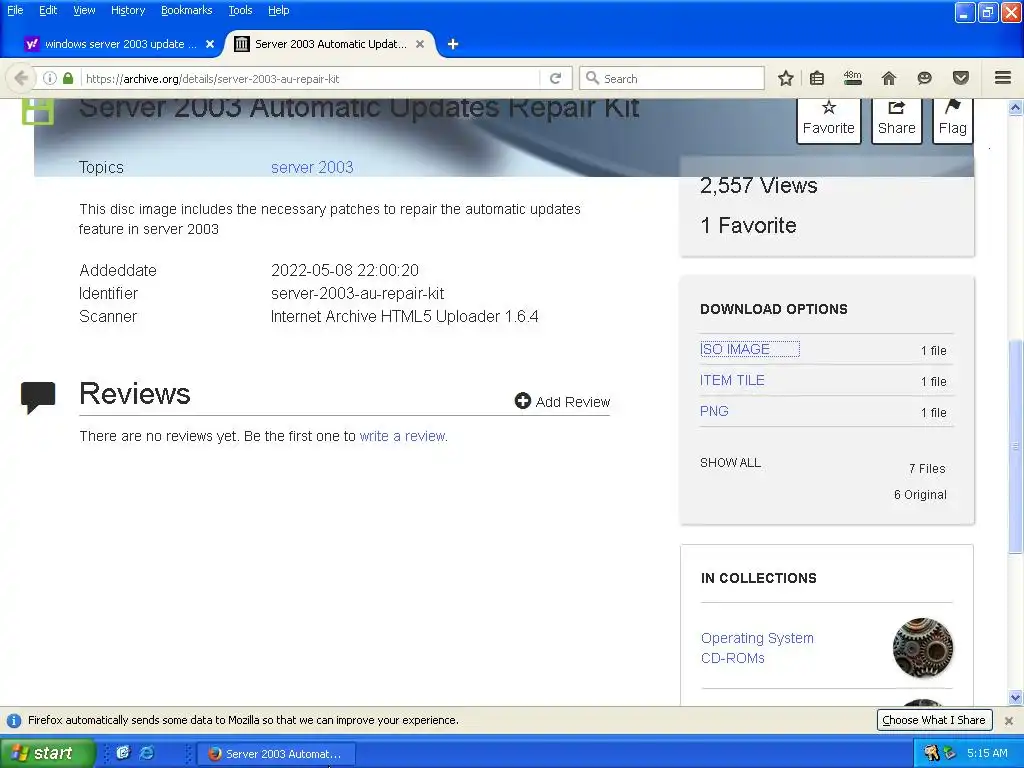Image resolution: width=1024 pixels, height=768 pixels.
Task: Open the Firefox hamburger menu
Action: click(x=1003, y=78)
